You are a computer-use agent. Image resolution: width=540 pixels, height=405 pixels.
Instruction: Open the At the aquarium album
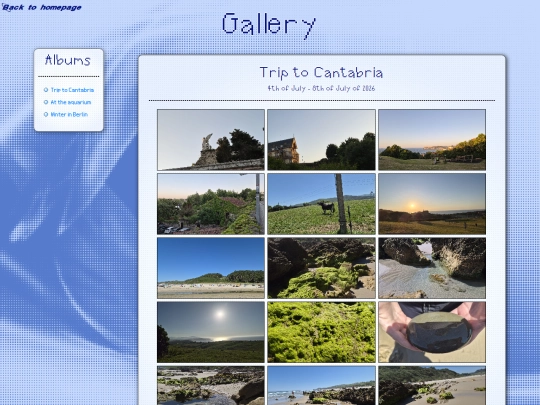pyautogui.click(x=71, y=102)
